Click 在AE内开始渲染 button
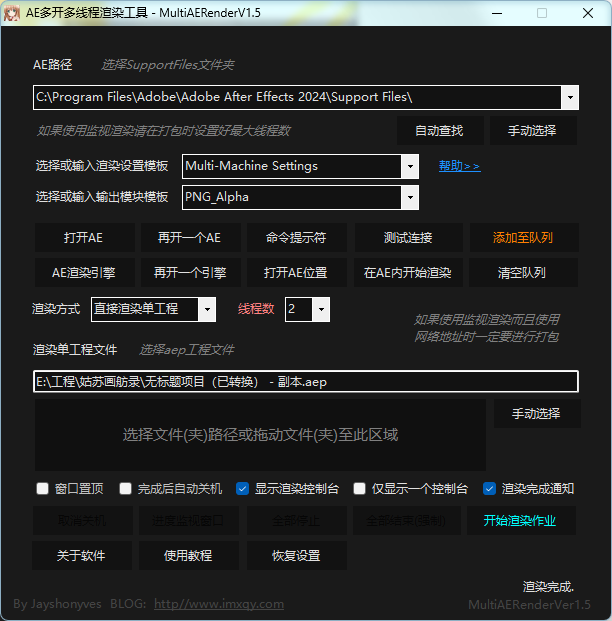This screenshot has width=612, height=621. coord(408,272)
